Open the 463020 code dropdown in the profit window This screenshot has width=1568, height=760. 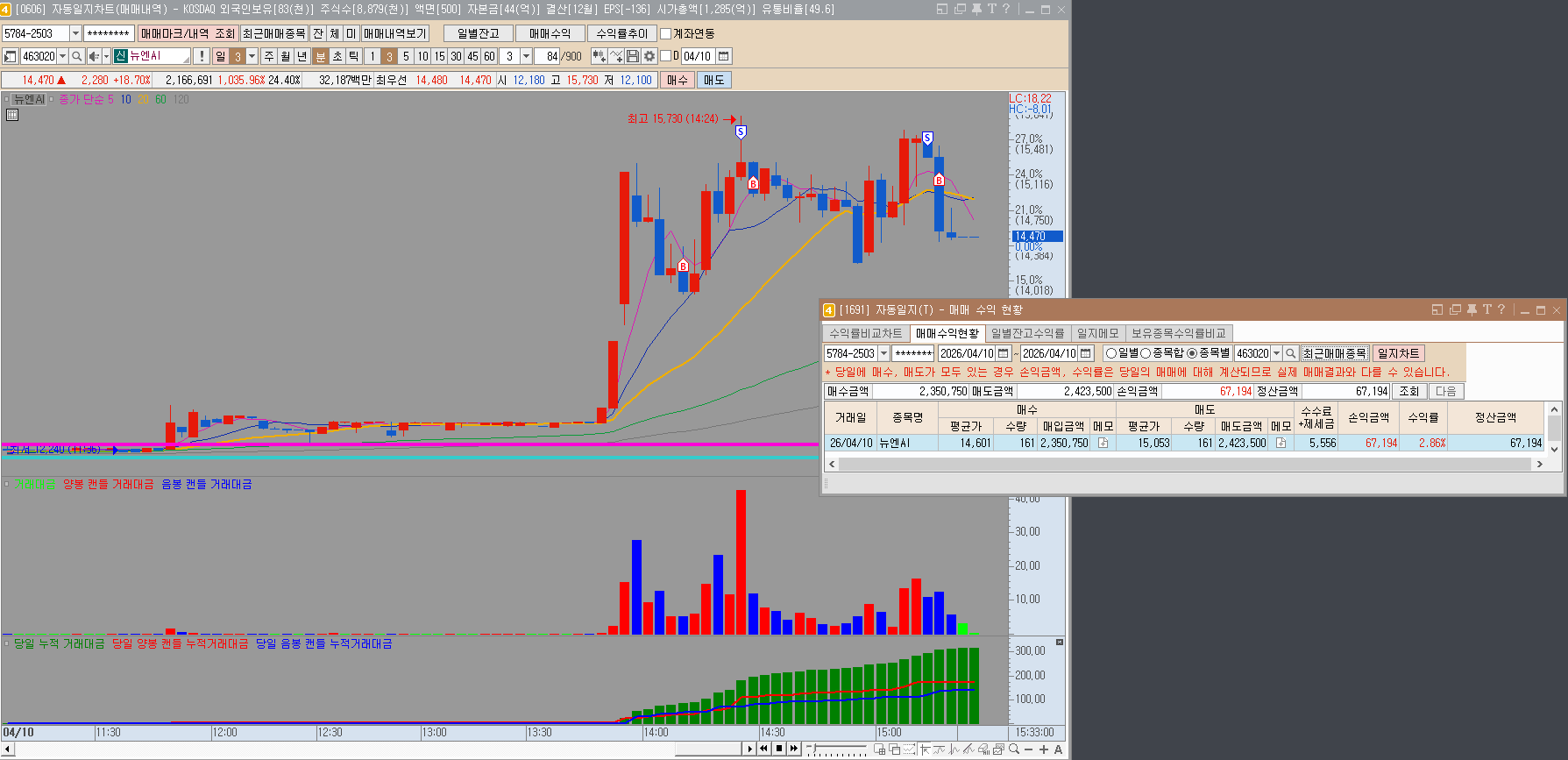pos(1276,353)
